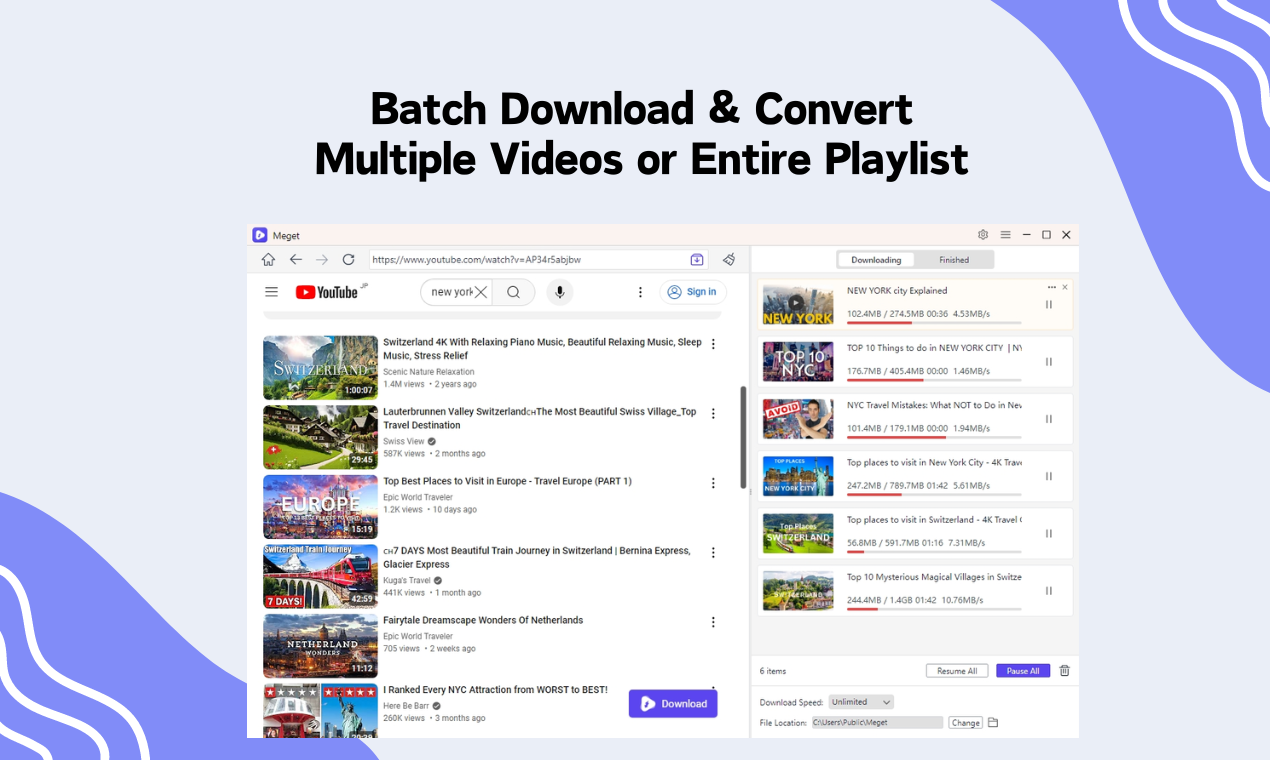Pause Top places in Switzerland download
The height and width of the screenshot is (760, 1270).
click(1049, 533)
